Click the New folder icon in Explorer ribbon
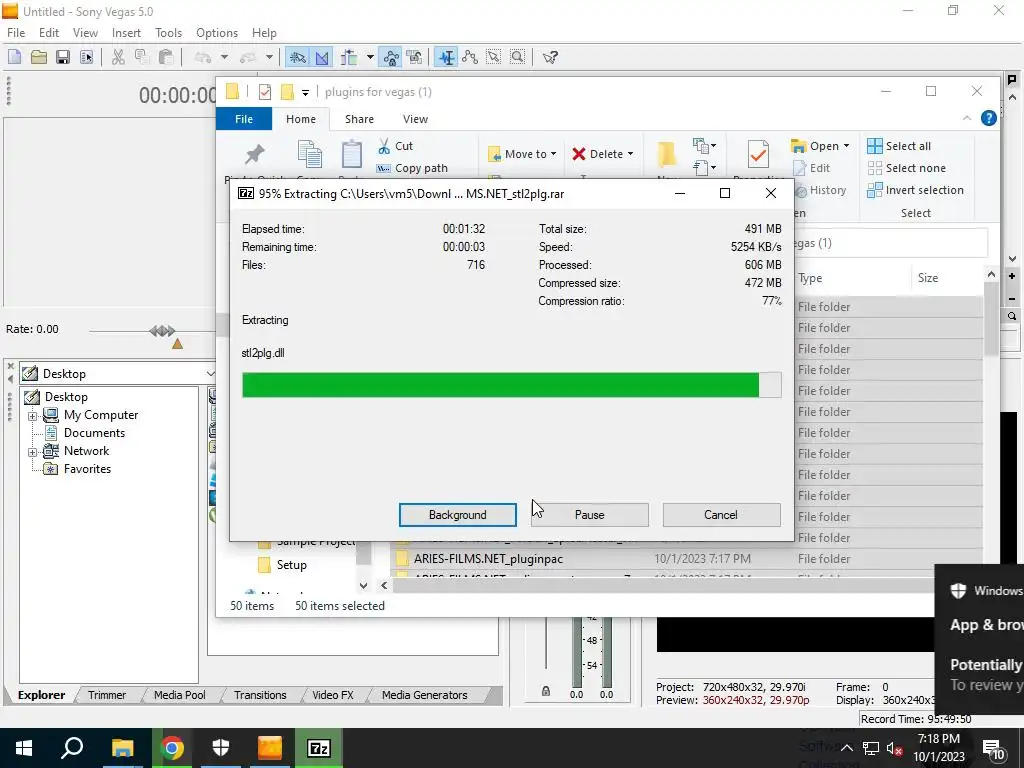Screen dimensions: 1024x768 tap(667, 155)
